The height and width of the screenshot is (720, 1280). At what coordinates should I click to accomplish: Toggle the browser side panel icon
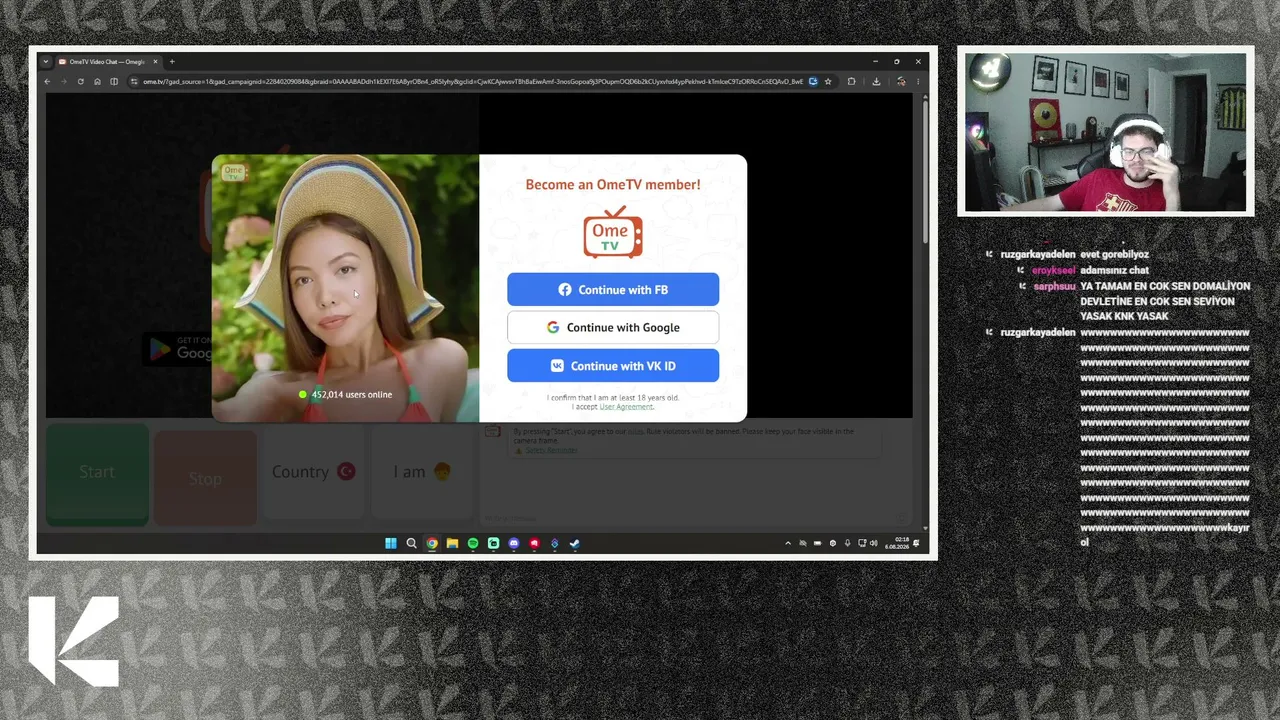tap(114, 82)
